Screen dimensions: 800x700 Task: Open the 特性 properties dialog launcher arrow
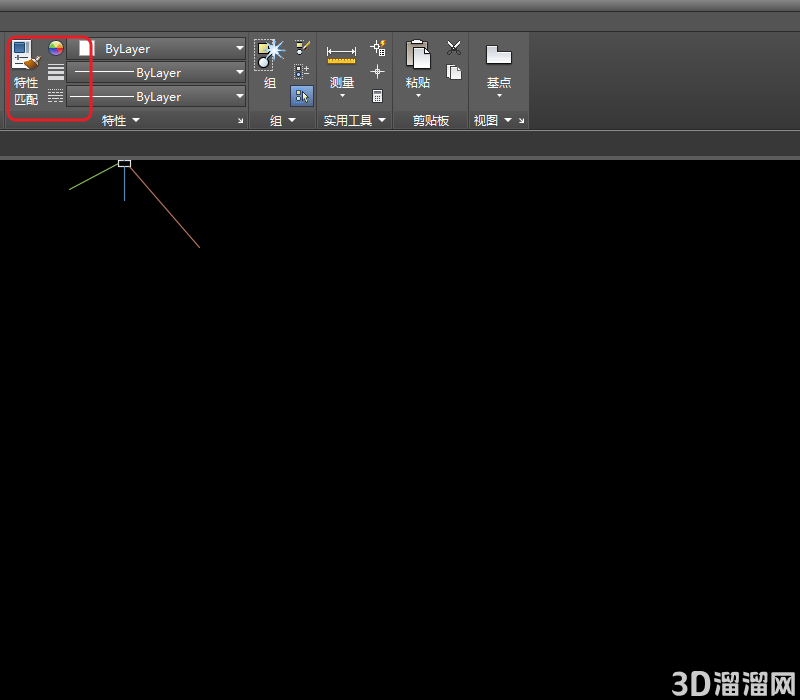click(240, 121)
